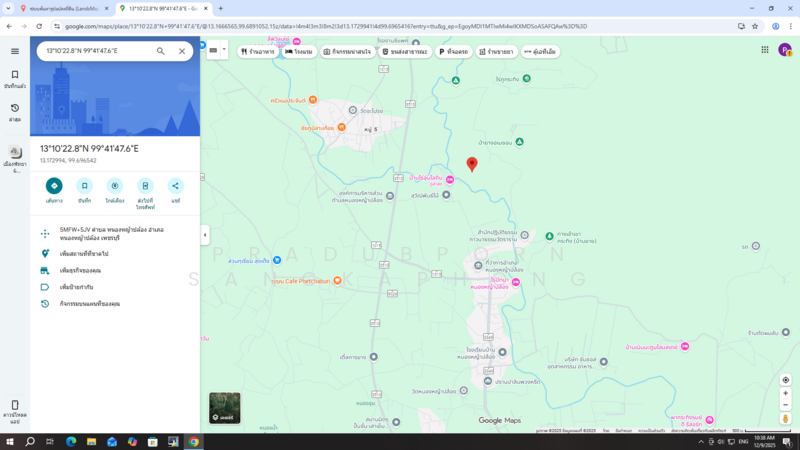Click the Parking category chip
Image resolution: width=800 pixels, height=450 pixels.
[453, 51]
